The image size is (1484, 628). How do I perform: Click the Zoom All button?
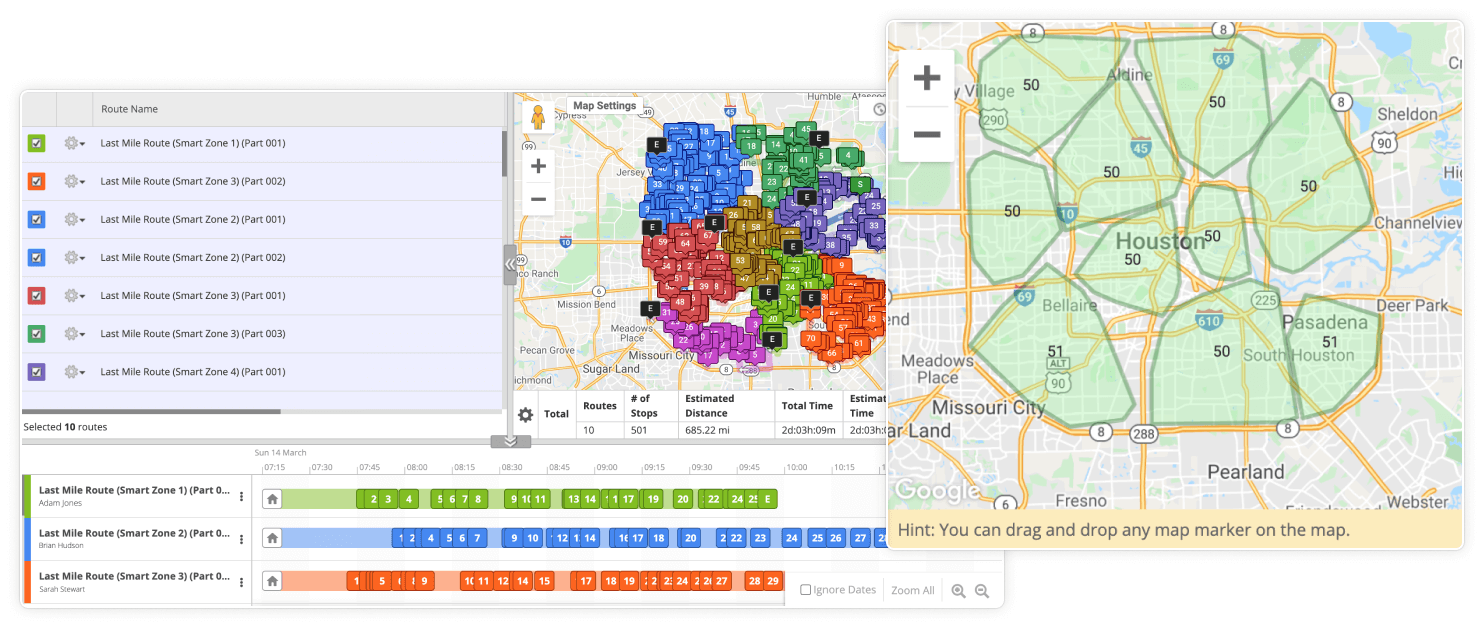[x=911, y=590]
